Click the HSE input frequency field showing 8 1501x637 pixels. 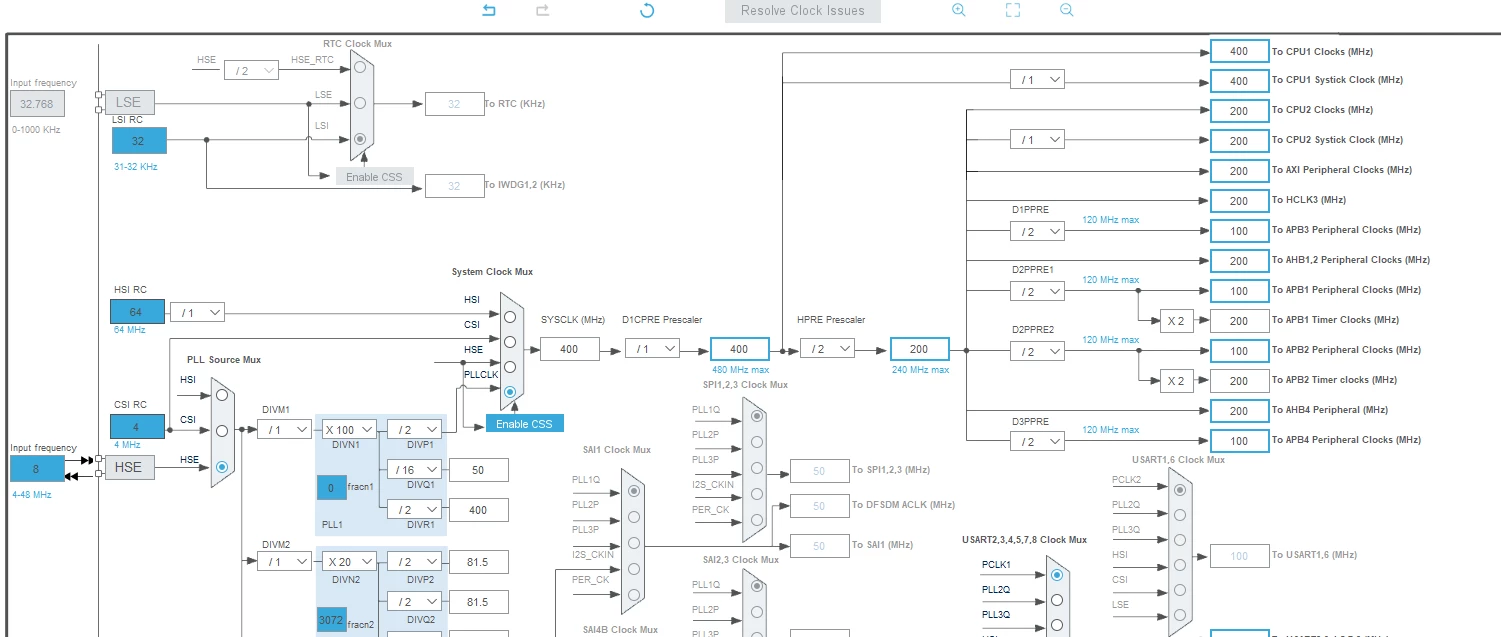click(x=37, y=468)
